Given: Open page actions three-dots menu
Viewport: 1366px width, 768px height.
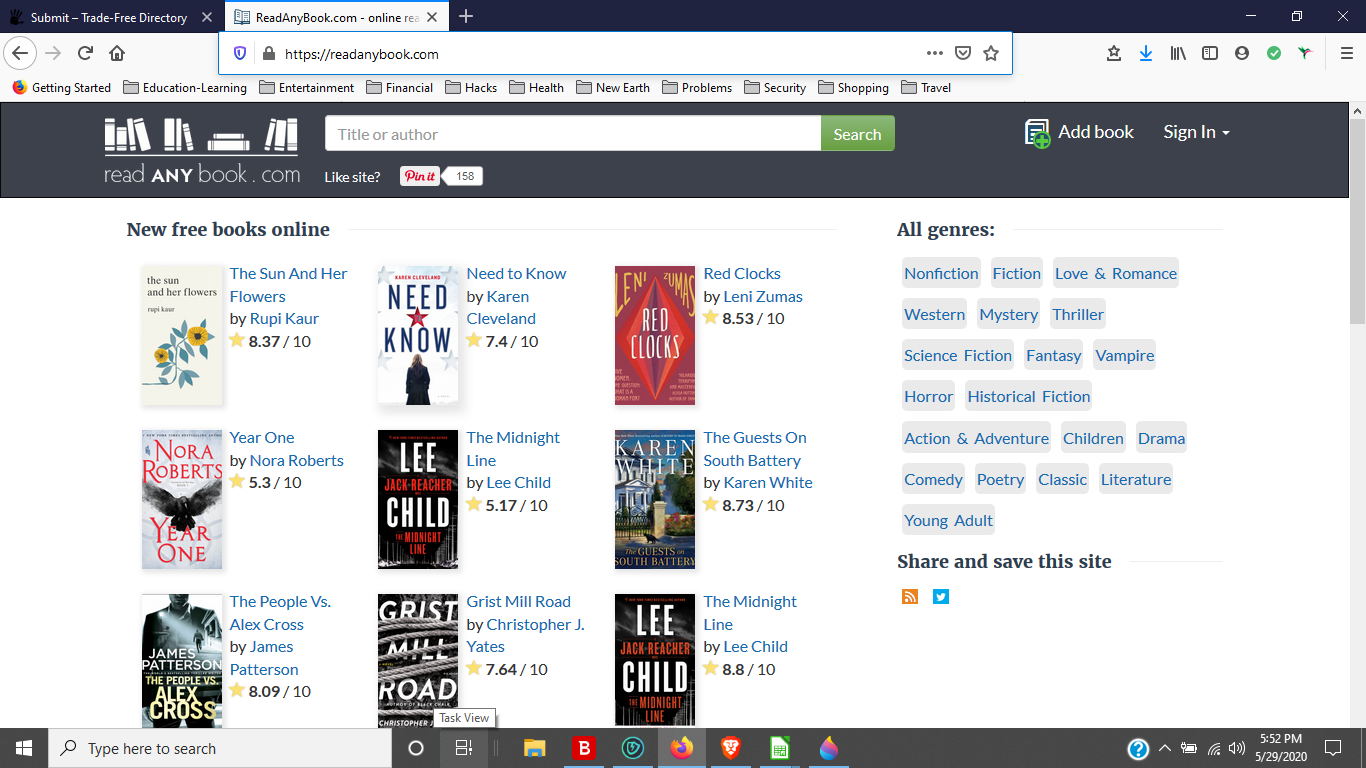Looking at the screenshot, I should 934,54.
